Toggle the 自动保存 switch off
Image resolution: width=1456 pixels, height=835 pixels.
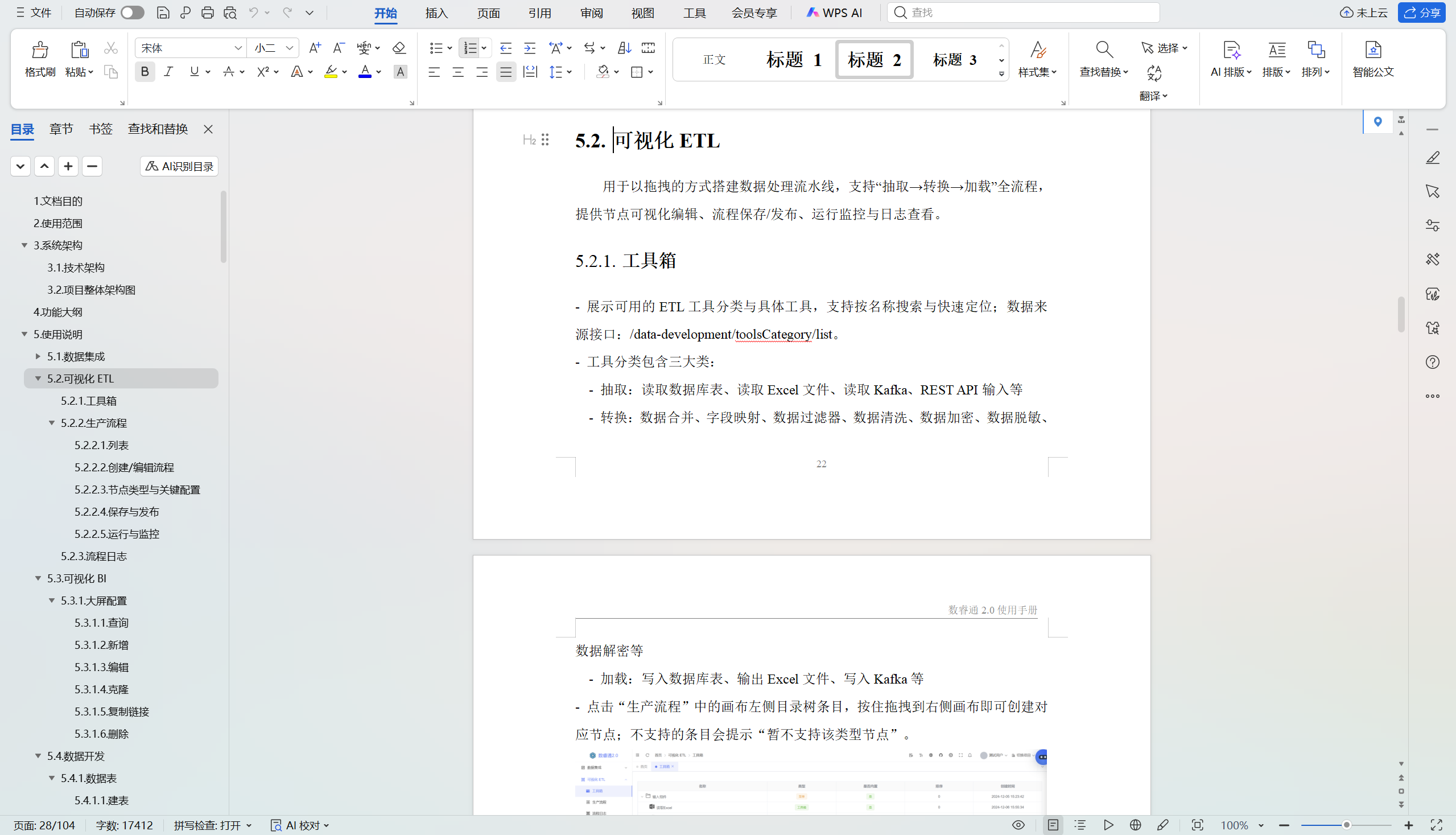point(132,12)
